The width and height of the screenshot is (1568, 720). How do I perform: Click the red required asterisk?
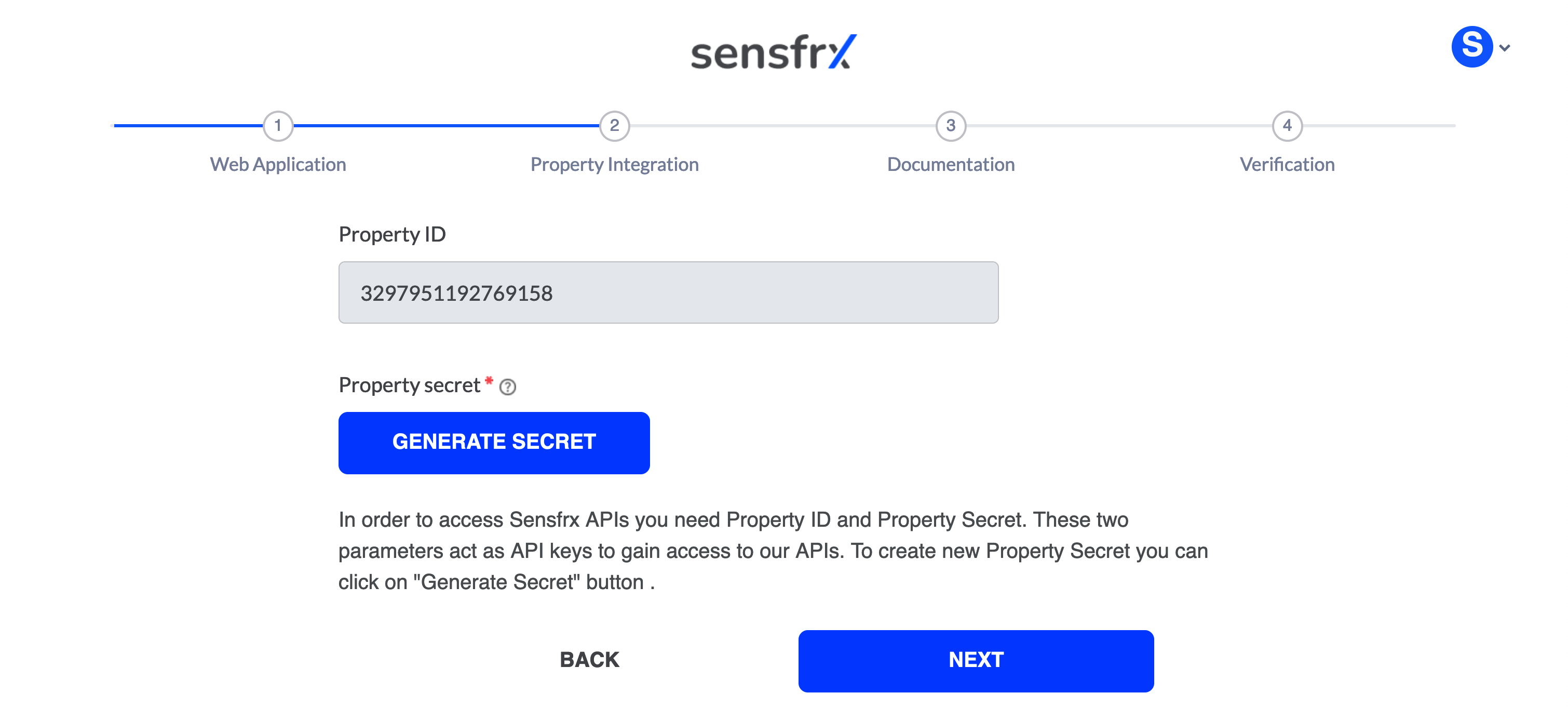pos(489,381)
